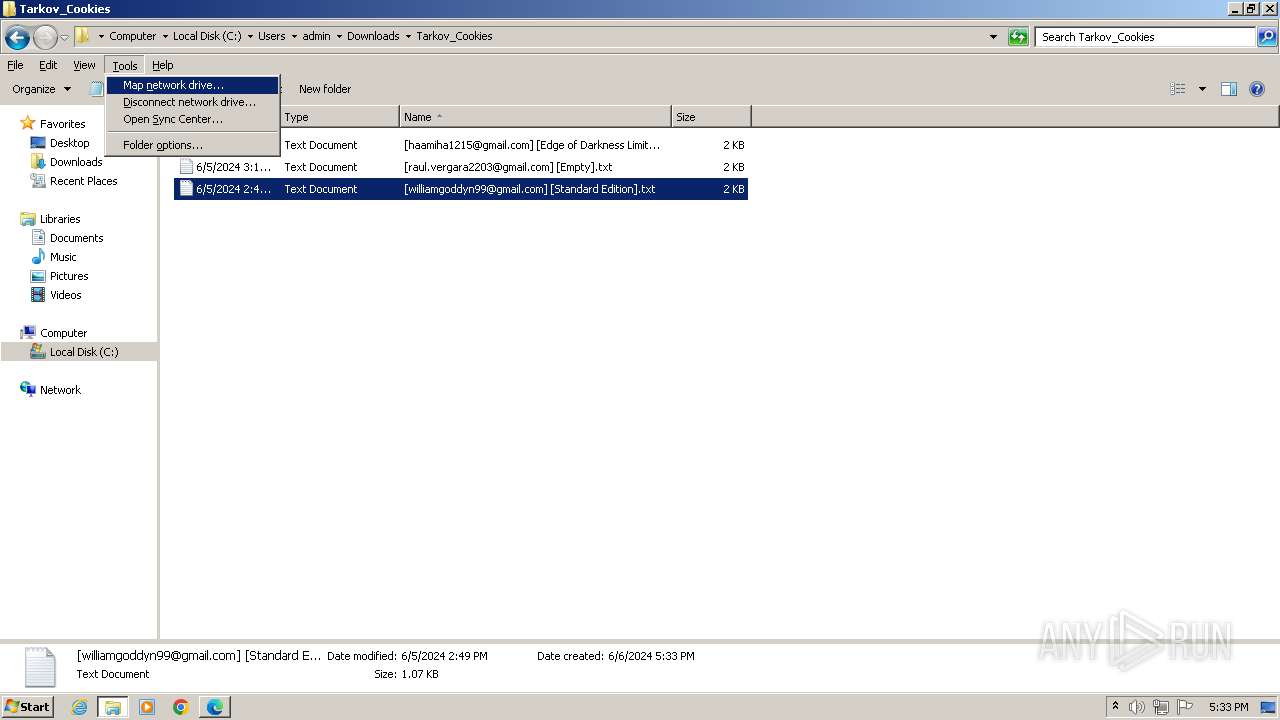Open the Help menu
The width and height of the screenshot is (1280, 720).
[x=163, y=65]
